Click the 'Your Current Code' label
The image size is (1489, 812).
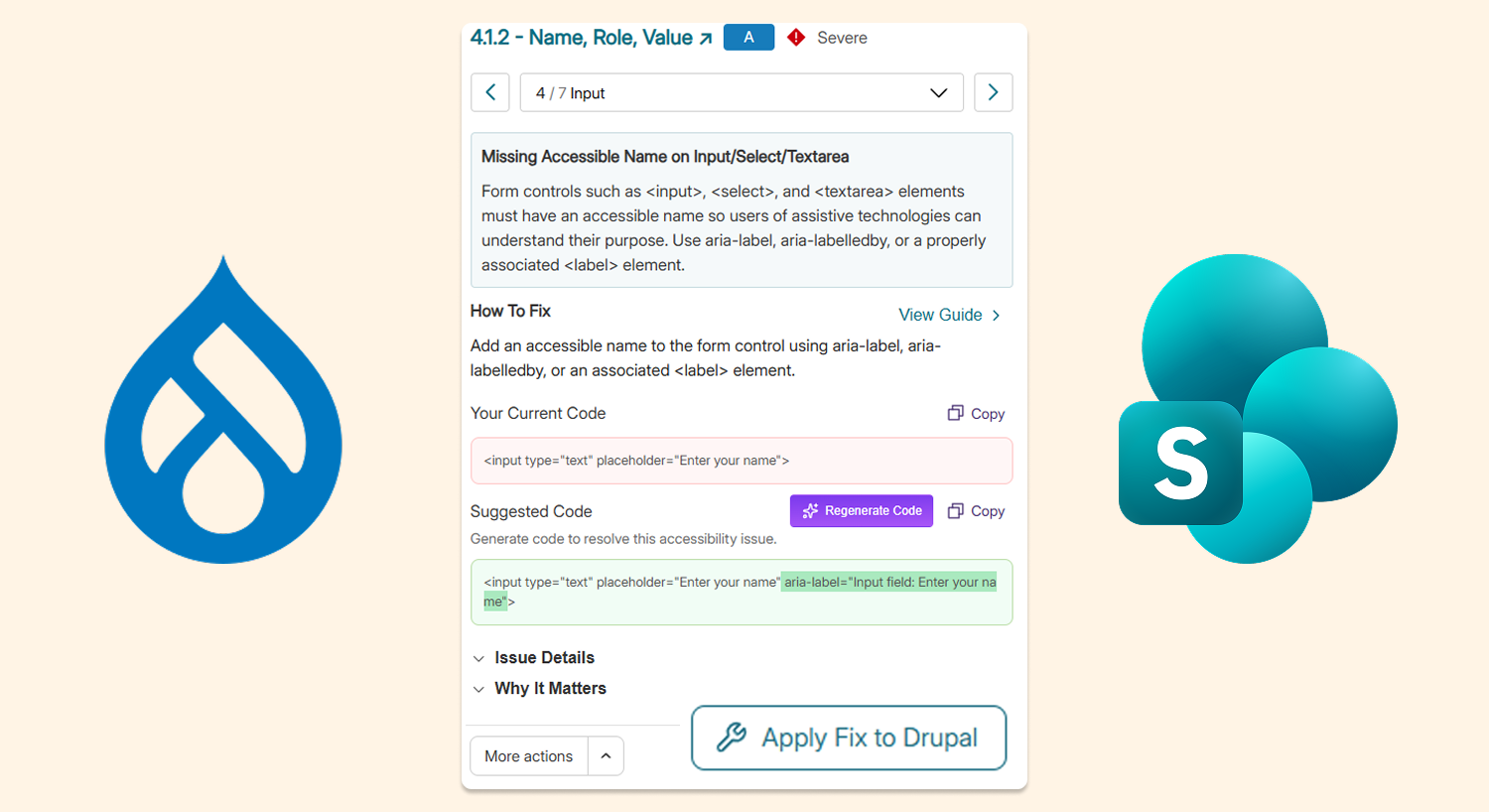click(x=538, y=413)
